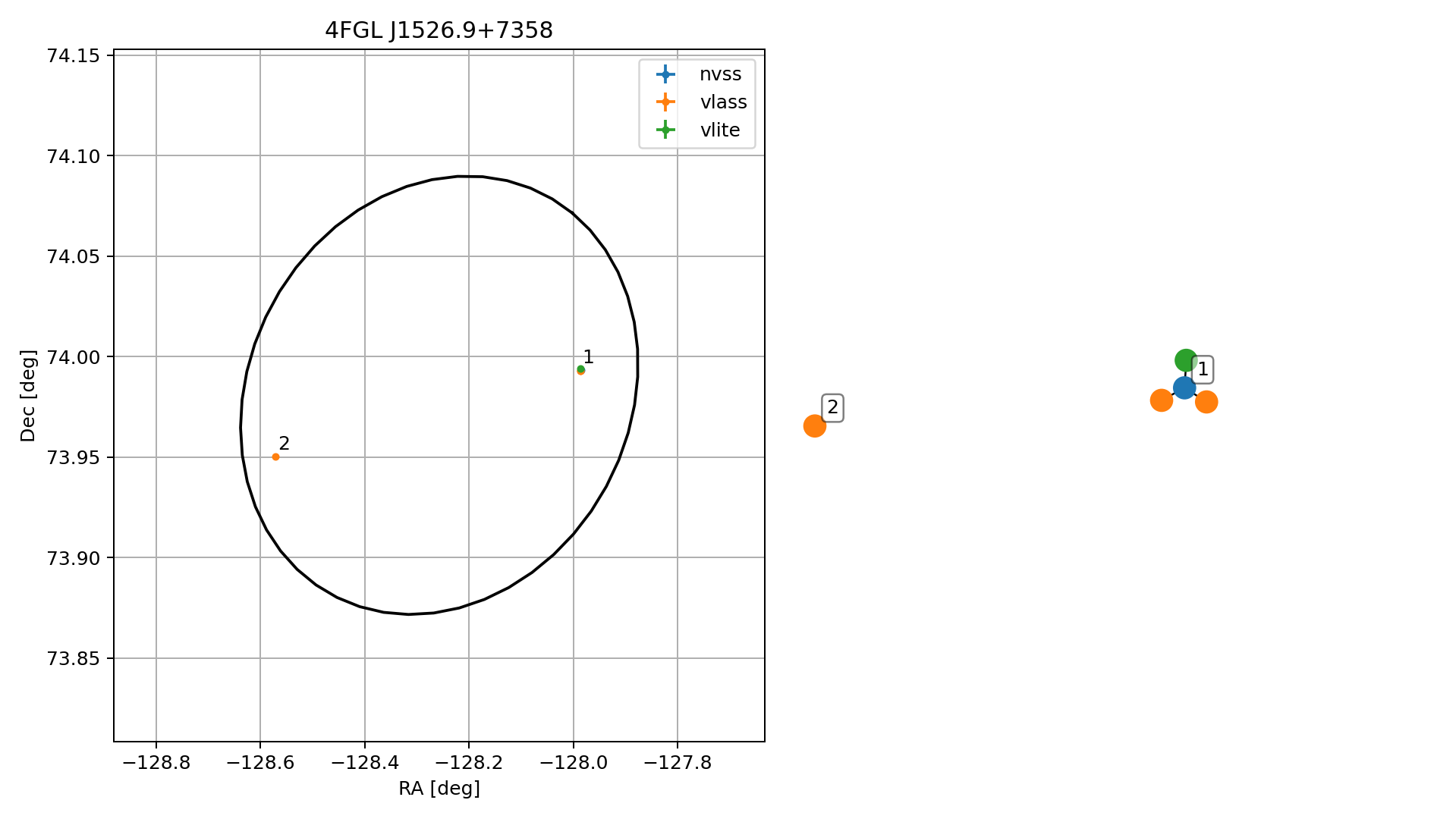Click the boxed label 1 on right diagram
The image size is (1456, 819).
point(1203,370)
